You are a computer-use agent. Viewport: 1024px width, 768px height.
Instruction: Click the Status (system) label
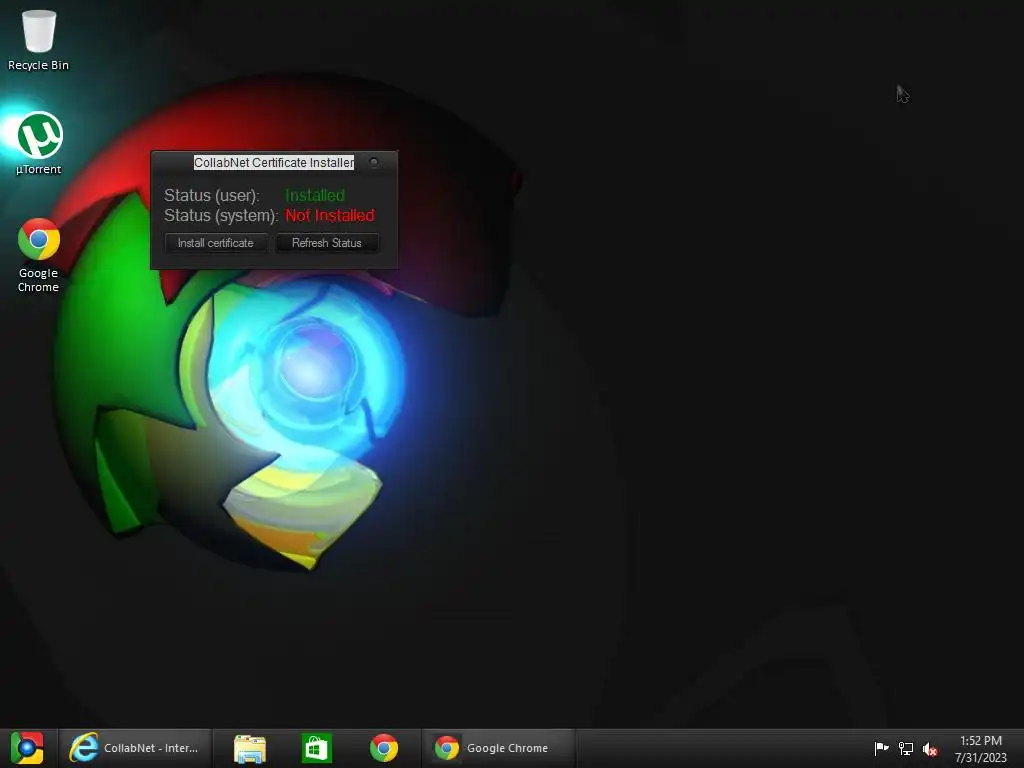pyautogui.click(x=221, y=216)
